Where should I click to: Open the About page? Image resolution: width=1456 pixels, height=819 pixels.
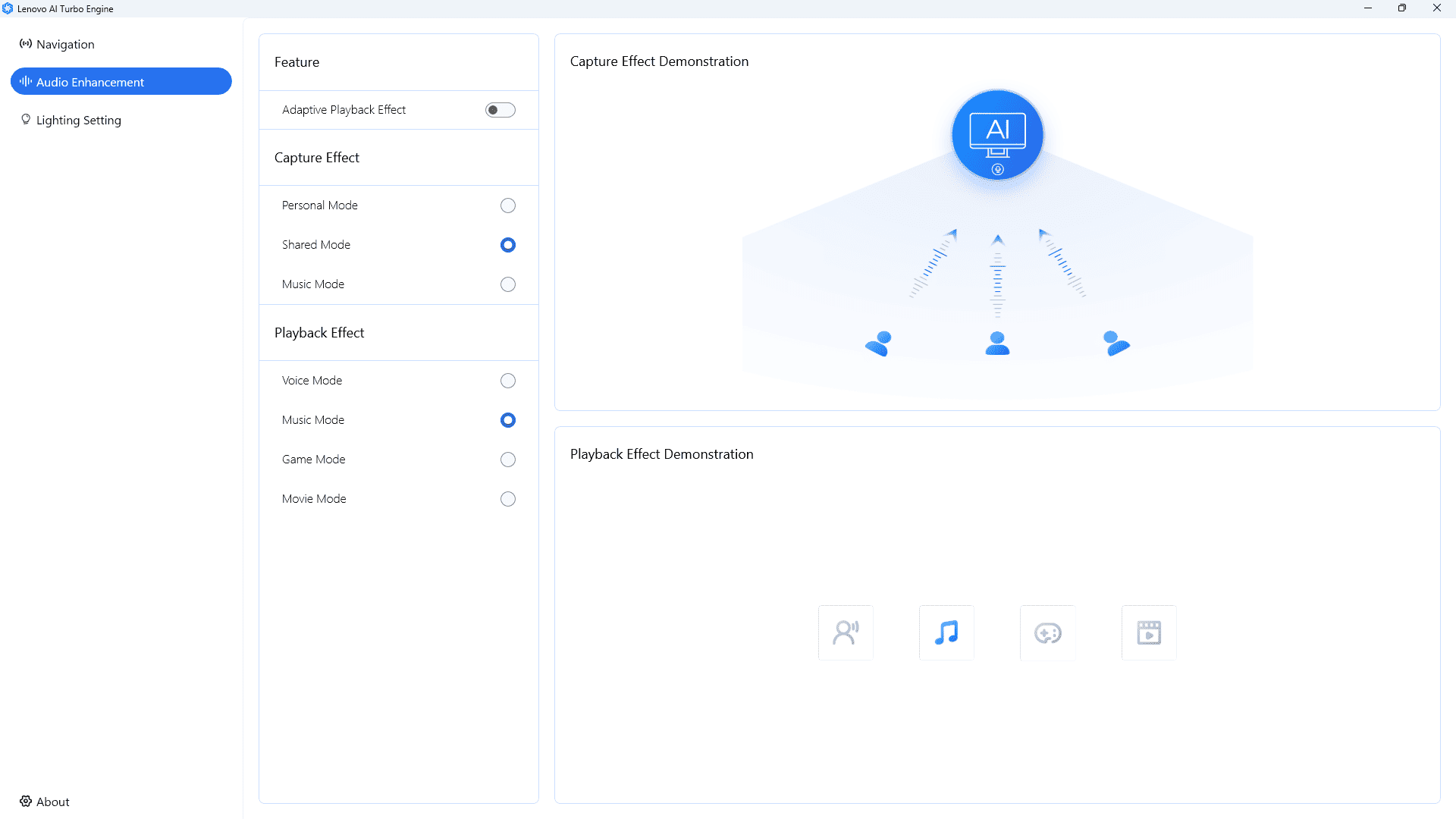pyautogui.click(x=45, y=802)
